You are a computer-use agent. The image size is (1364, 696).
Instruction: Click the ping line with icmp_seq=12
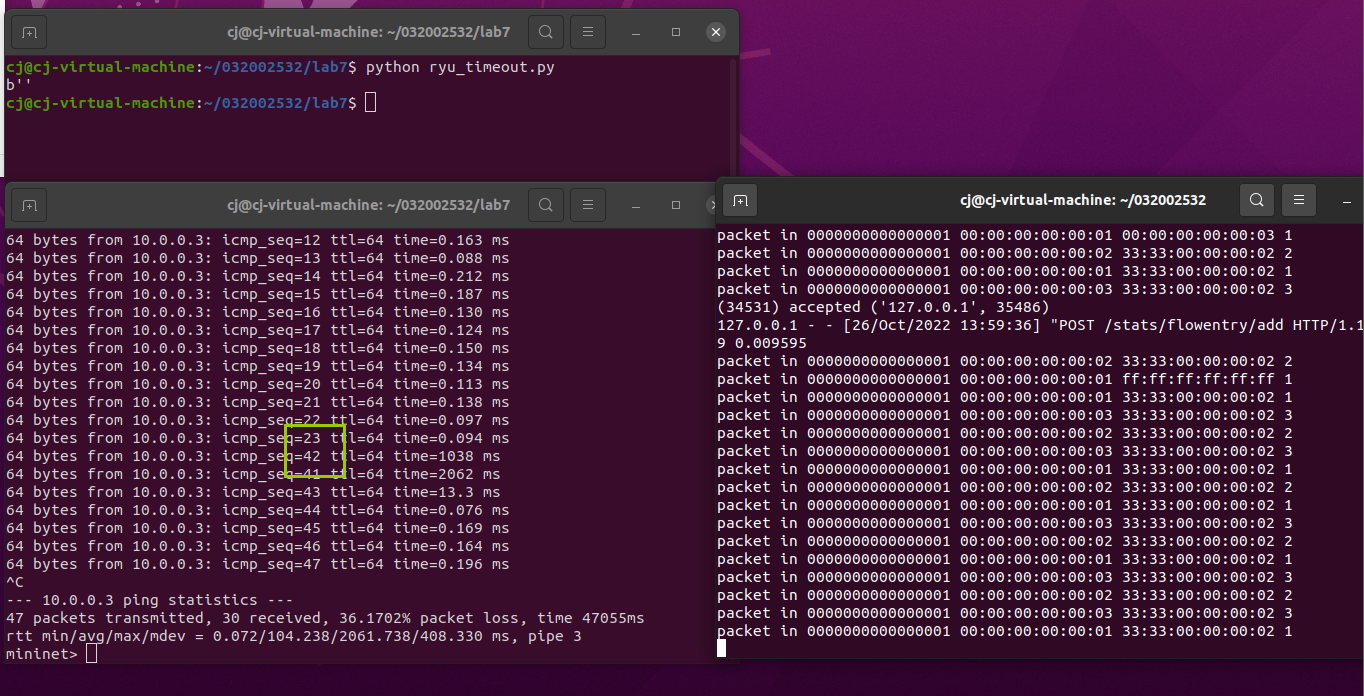coord(257,241)
